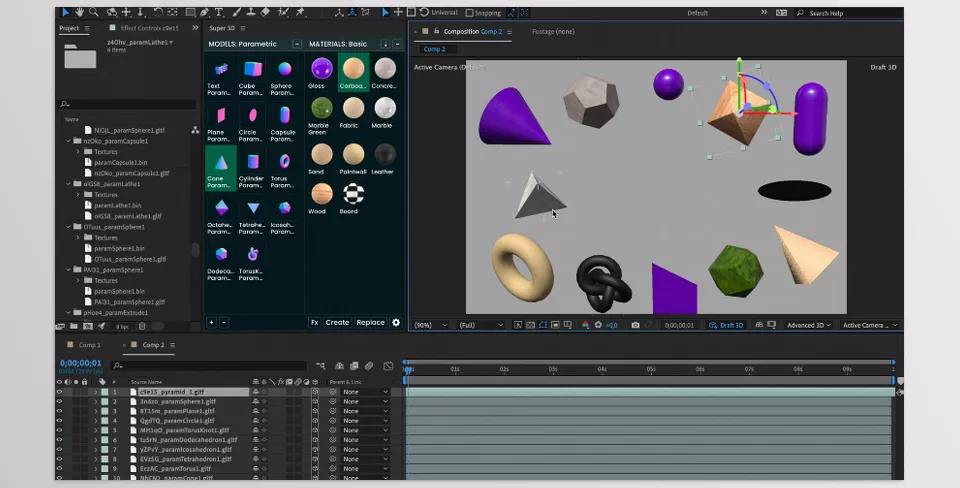Open Super 3D settings gear
The image size is (960, 488).
pyautogui.click(x=396, y=322)
